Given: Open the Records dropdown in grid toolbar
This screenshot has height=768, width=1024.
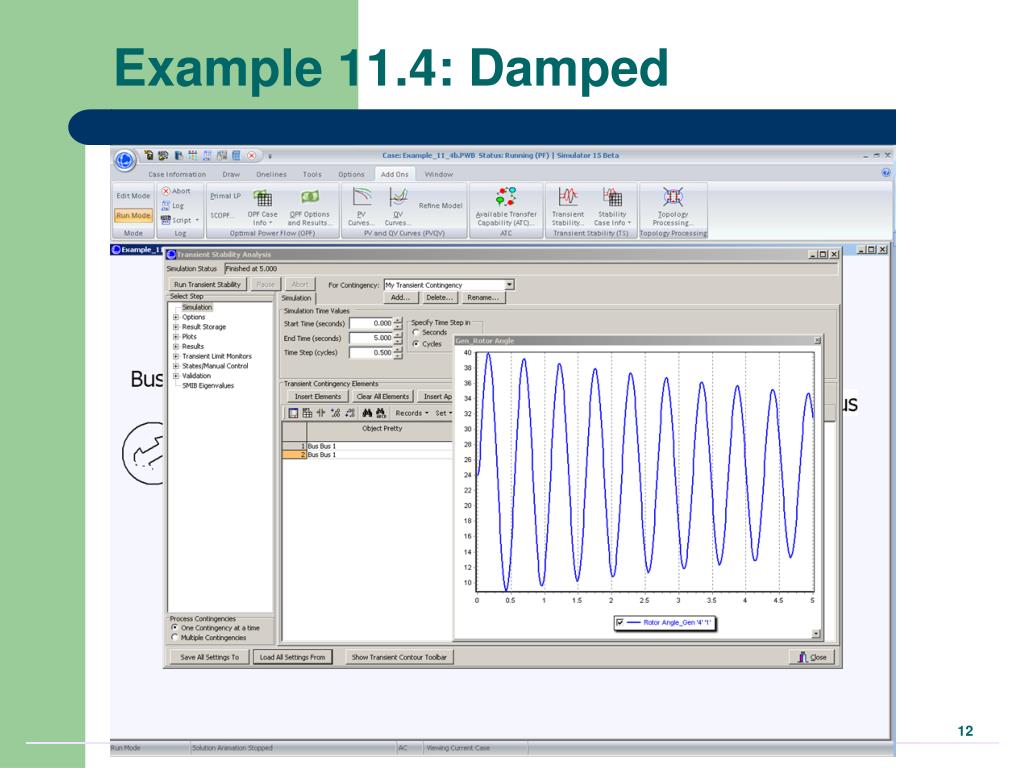Looking at the screenshot, I should [x=411, y=413].
